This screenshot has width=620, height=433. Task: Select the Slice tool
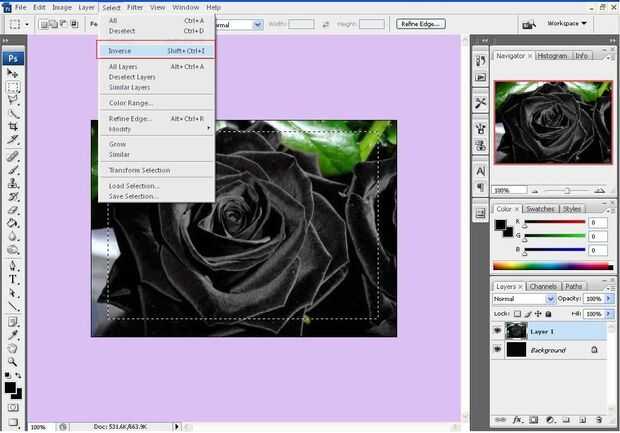click(13, 140)
